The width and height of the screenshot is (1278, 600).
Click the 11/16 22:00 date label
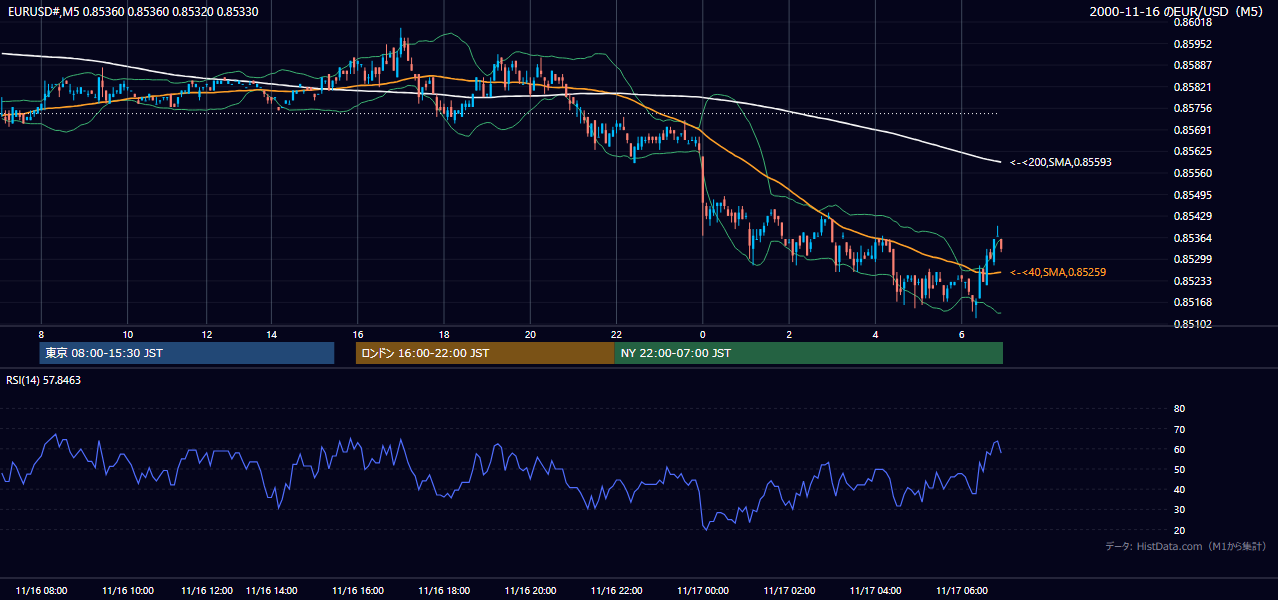[x=616, y=590]
